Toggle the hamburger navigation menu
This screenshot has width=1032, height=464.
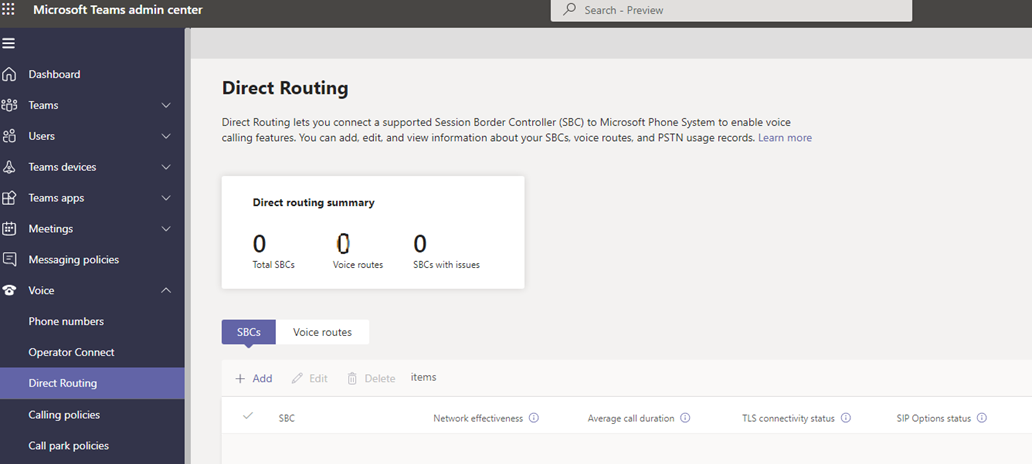coord(9,43)
